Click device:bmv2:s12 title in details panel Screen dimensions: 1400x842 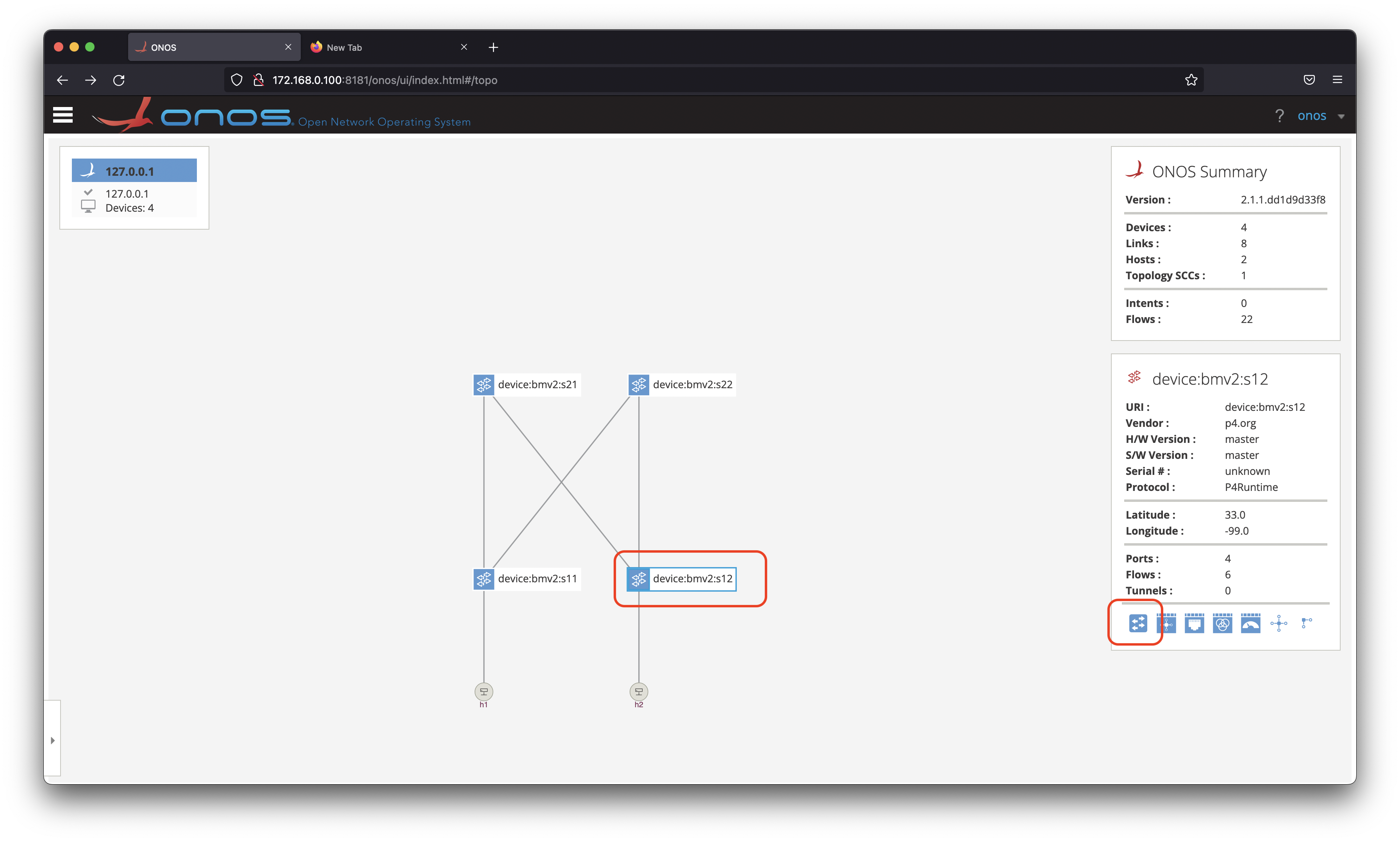1210,379
